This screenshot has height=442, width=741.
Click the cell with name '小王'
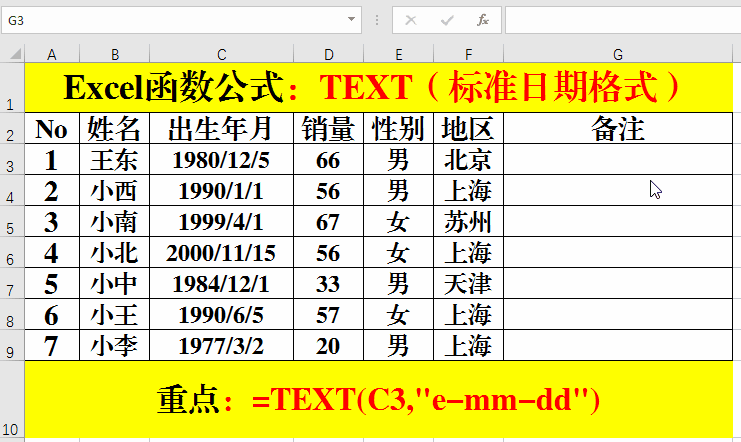point(114,314)
